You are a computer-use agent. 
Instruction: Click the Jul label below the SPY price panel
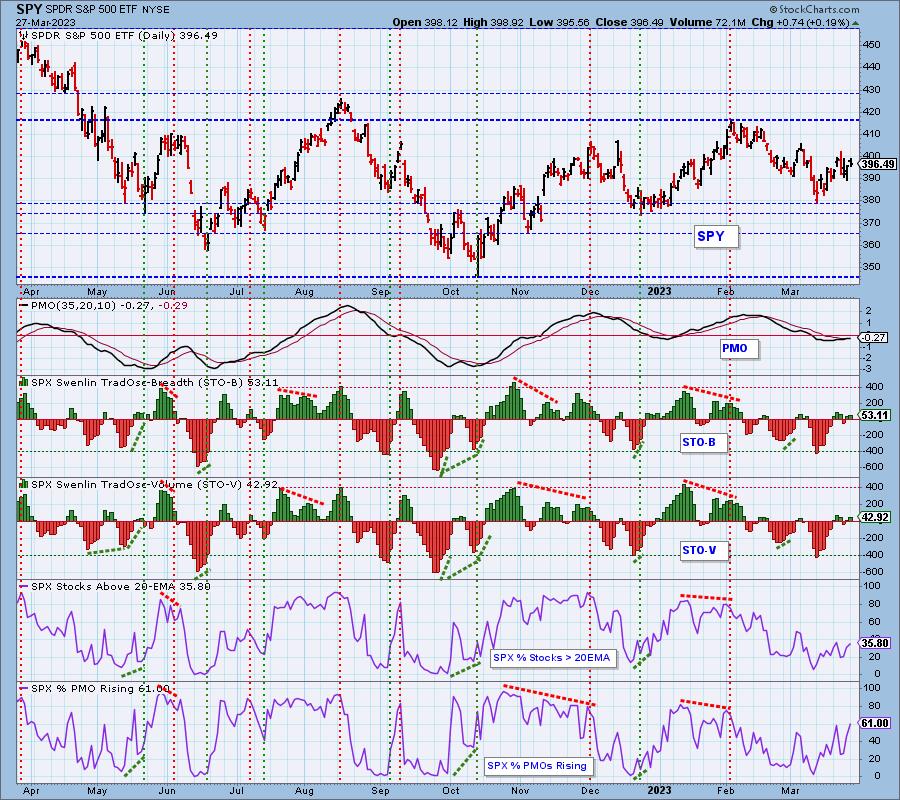click(x=236, y=292)
